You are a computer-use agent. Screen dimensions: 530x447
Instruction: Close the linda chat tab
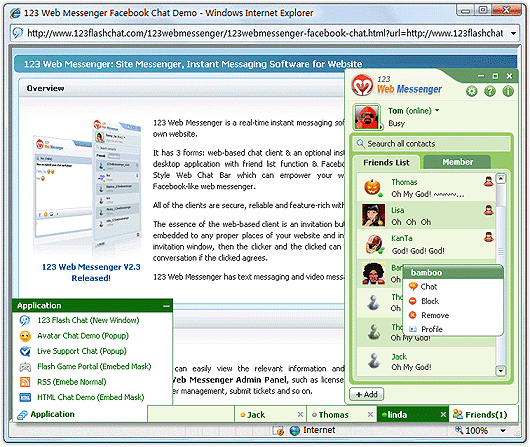coord(443,415)
